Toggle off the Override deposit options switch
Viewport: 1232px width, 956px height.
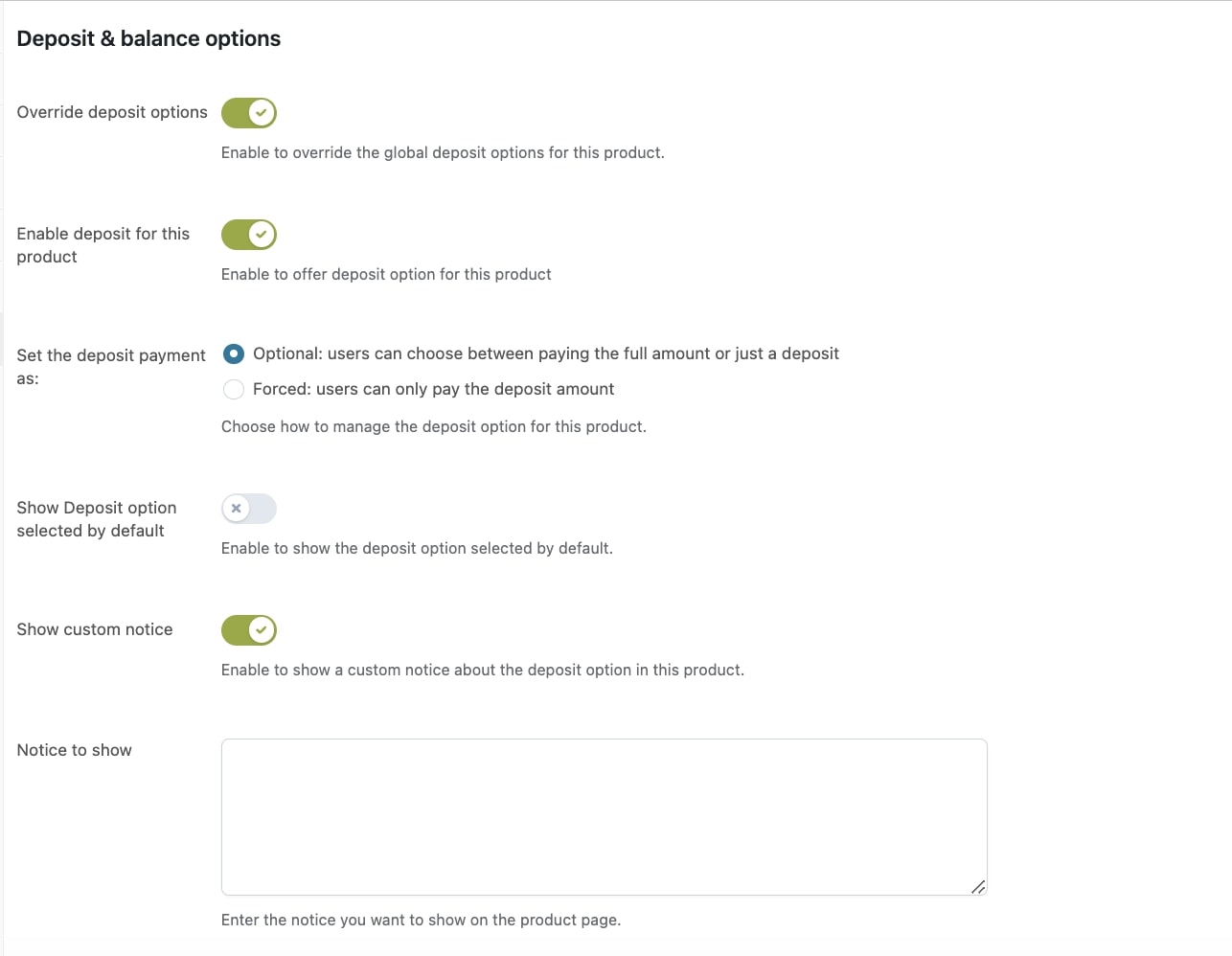(x=249, y=113)
